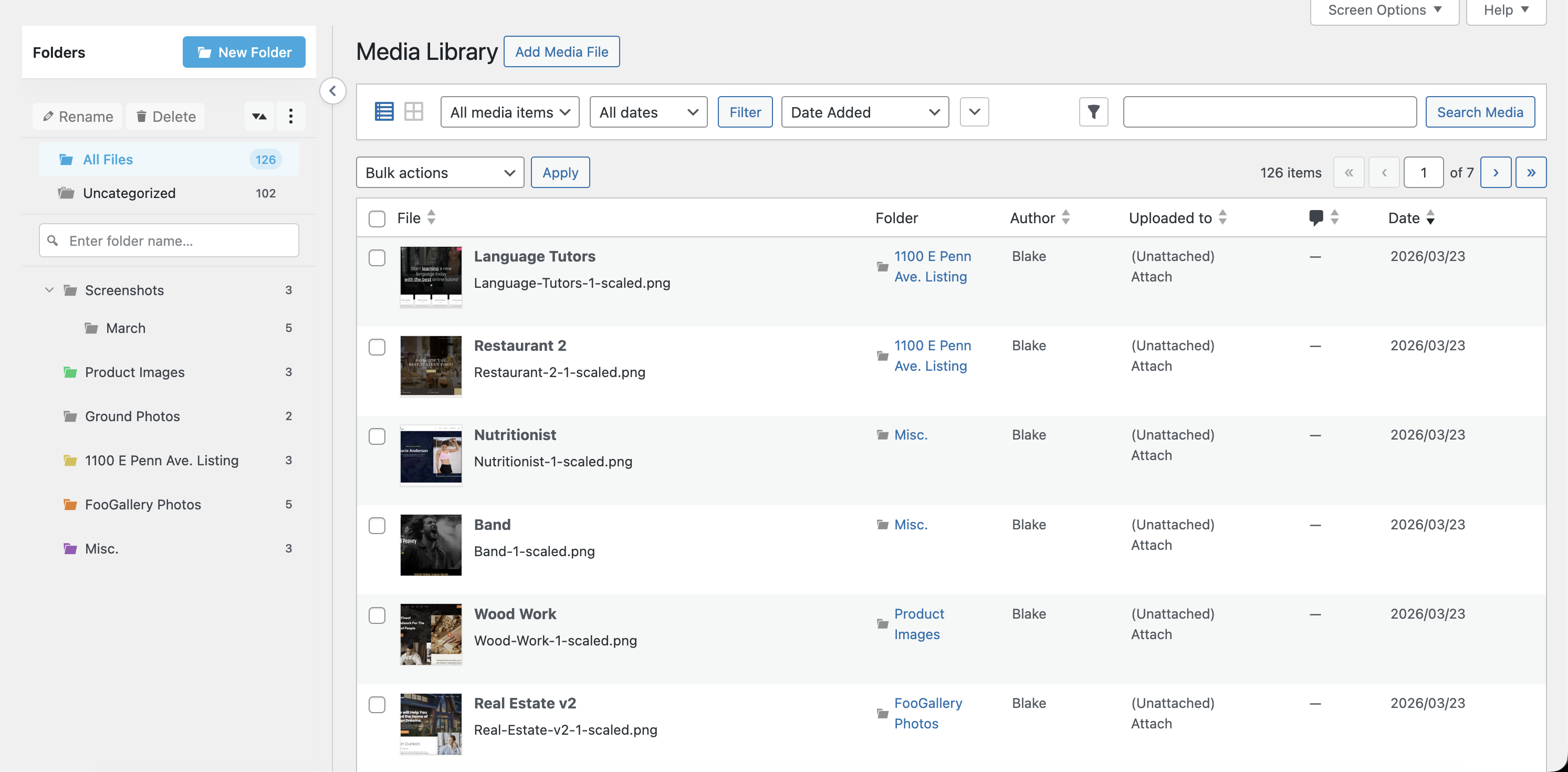Expand the Screenshots folder tree
Image resolution: width=1568 pixels, height=772 pixels.
point(49,290)
